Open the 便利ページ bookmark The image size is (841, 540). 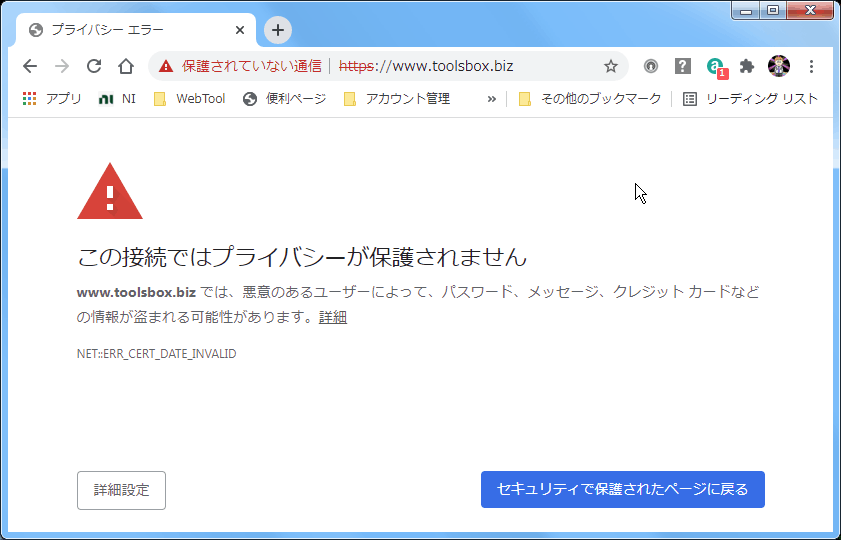284,99
